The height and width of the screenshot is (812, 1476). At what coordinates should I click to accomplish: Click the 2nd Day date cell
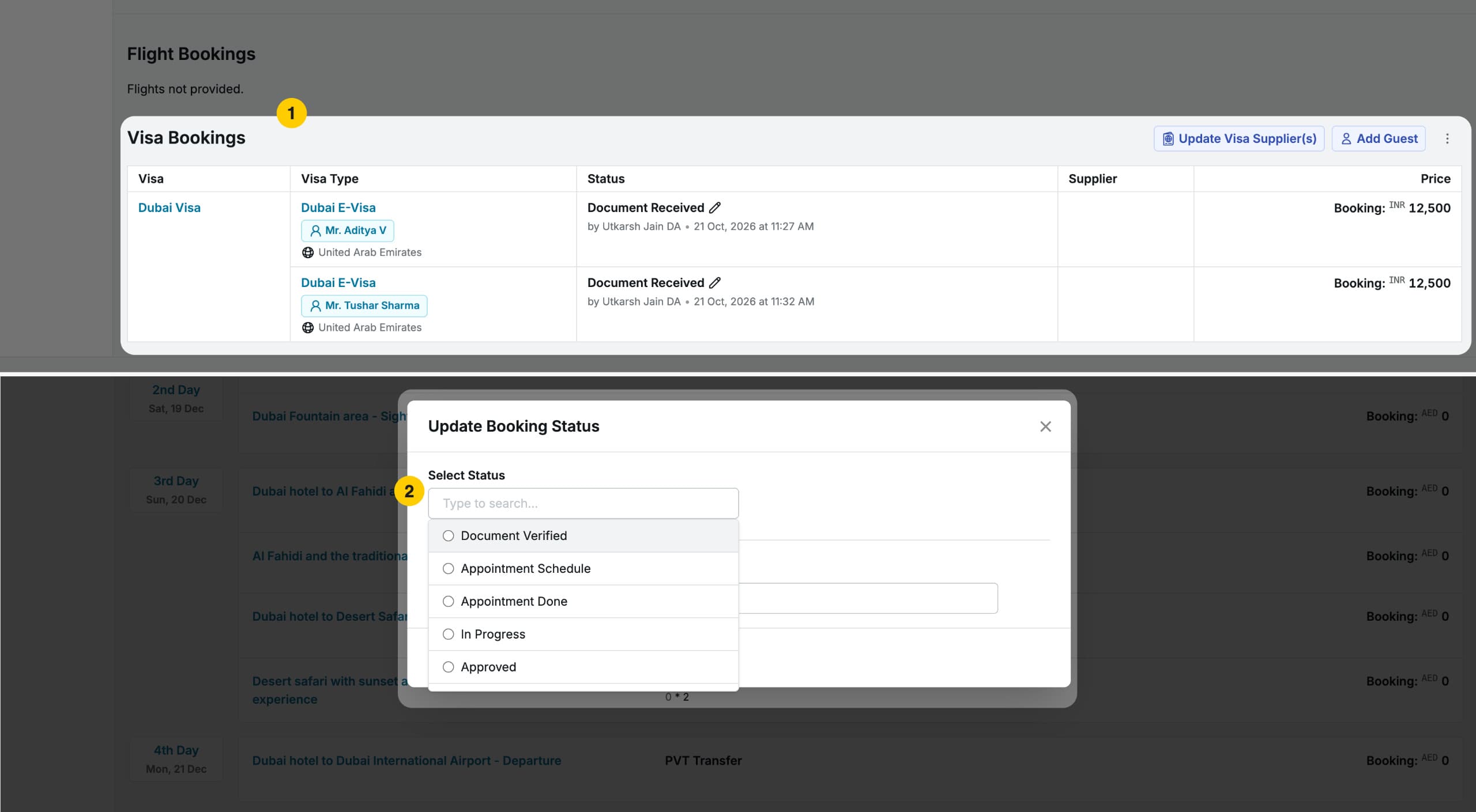pyautogui.click(x=176, y=399)
